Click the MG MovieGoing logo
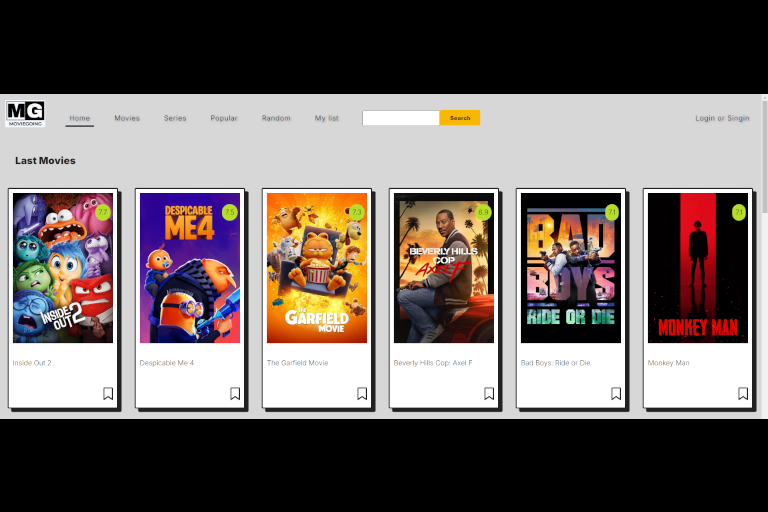 25,114
